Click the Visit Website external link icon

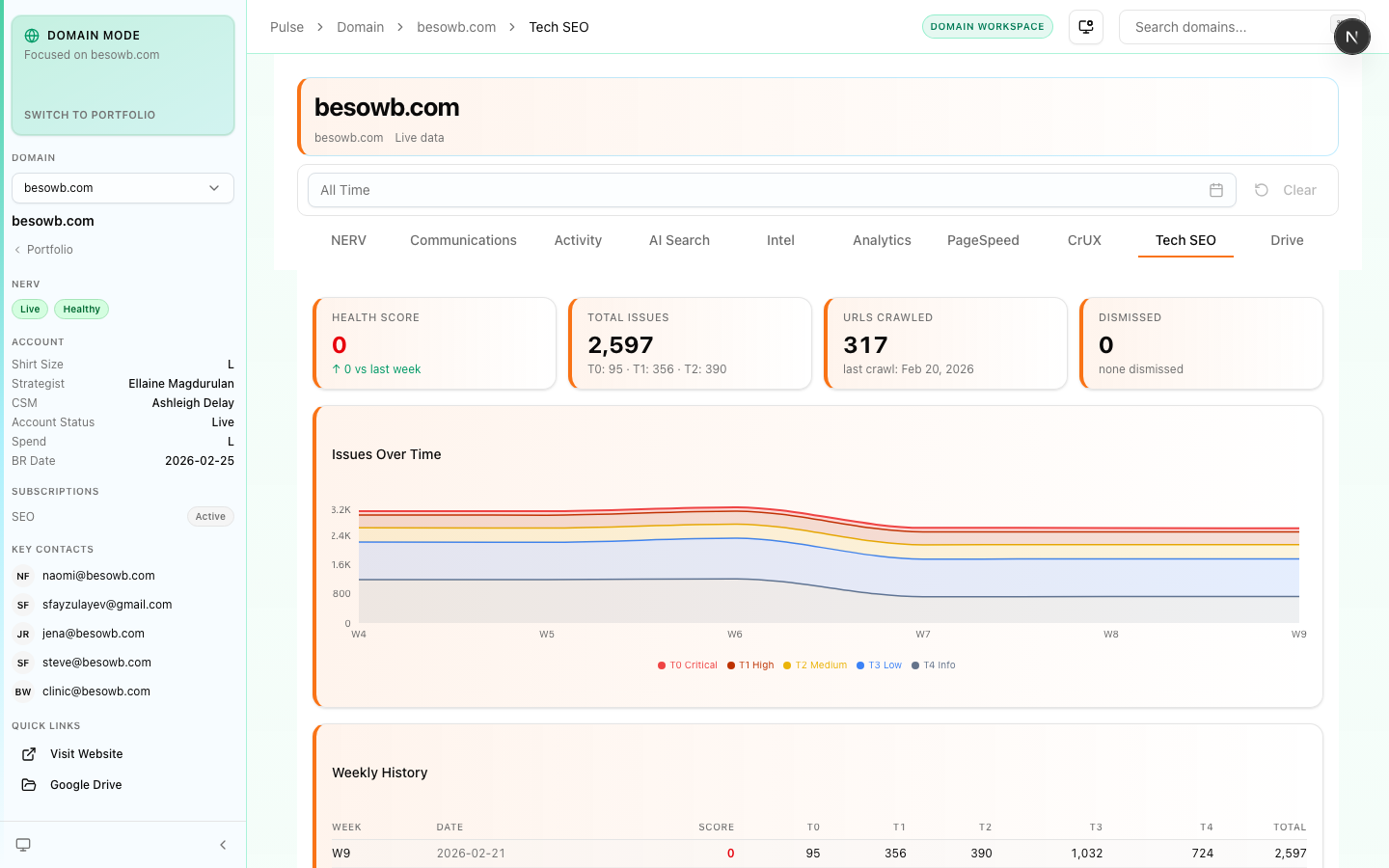[29, 754]
